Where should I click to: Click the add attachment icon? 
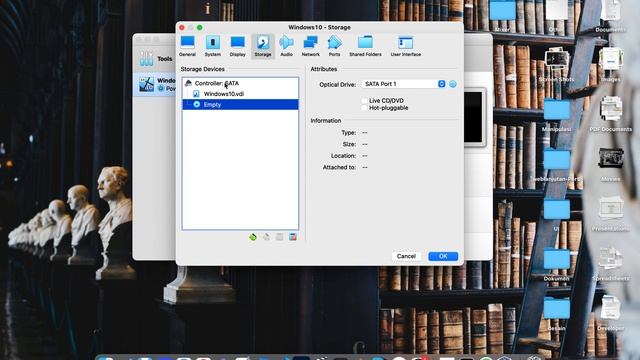click(x=280, y=237)
